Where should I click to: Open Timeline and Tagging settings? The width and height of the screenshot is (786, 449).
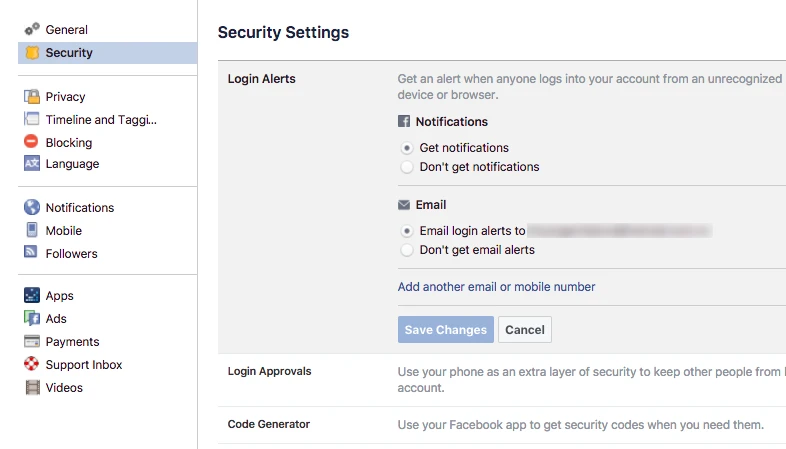point(101,120)
